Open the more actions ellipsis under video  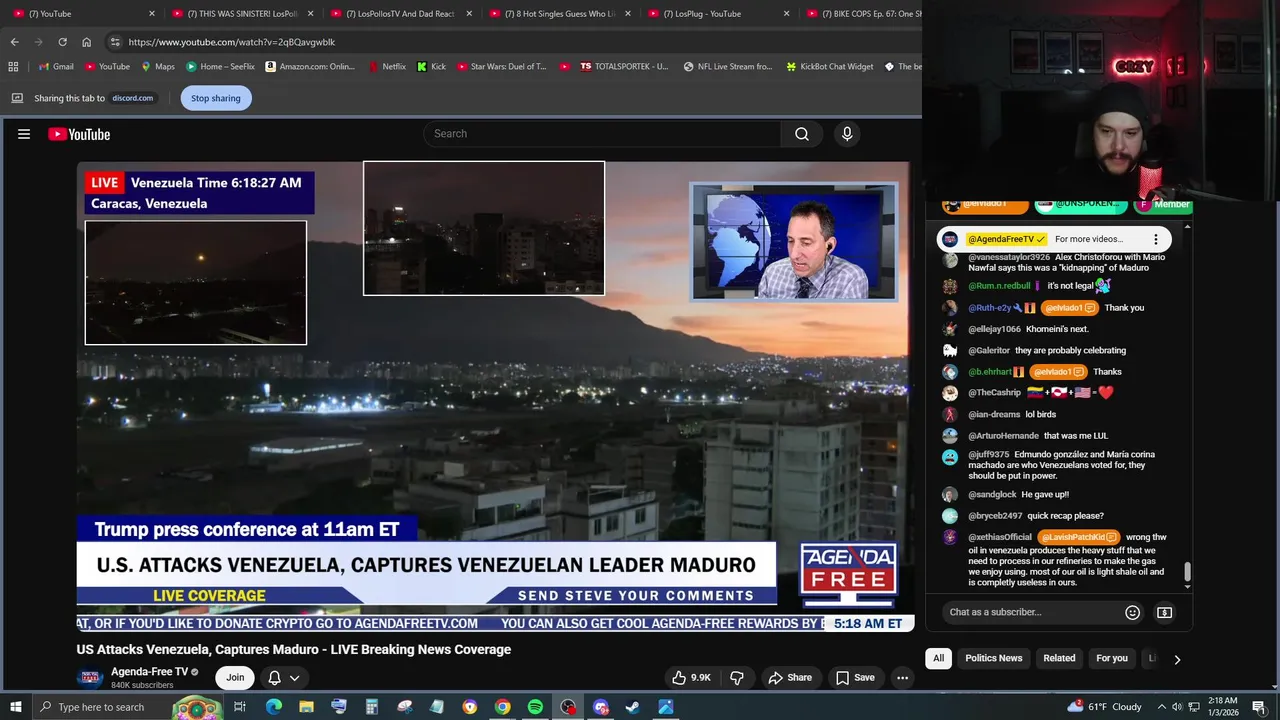[x=902, y=677]
